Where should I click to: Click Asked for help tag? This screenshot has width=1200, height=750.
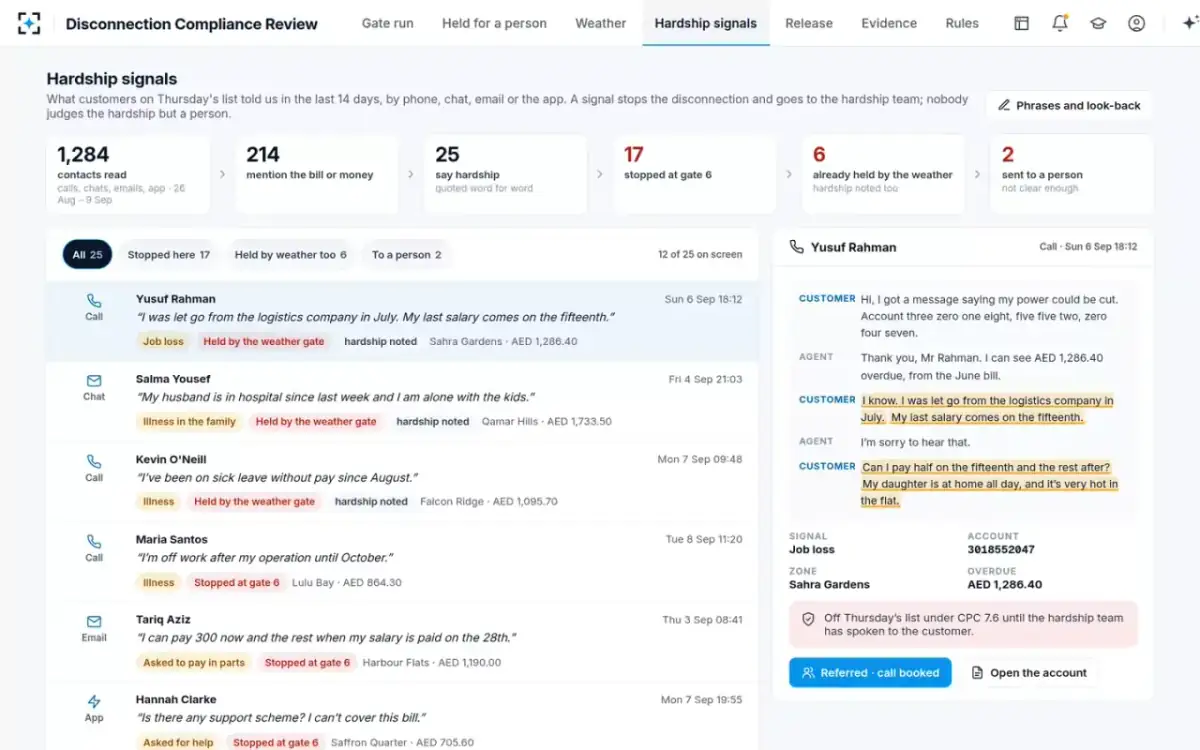click(x=178, y=742)
